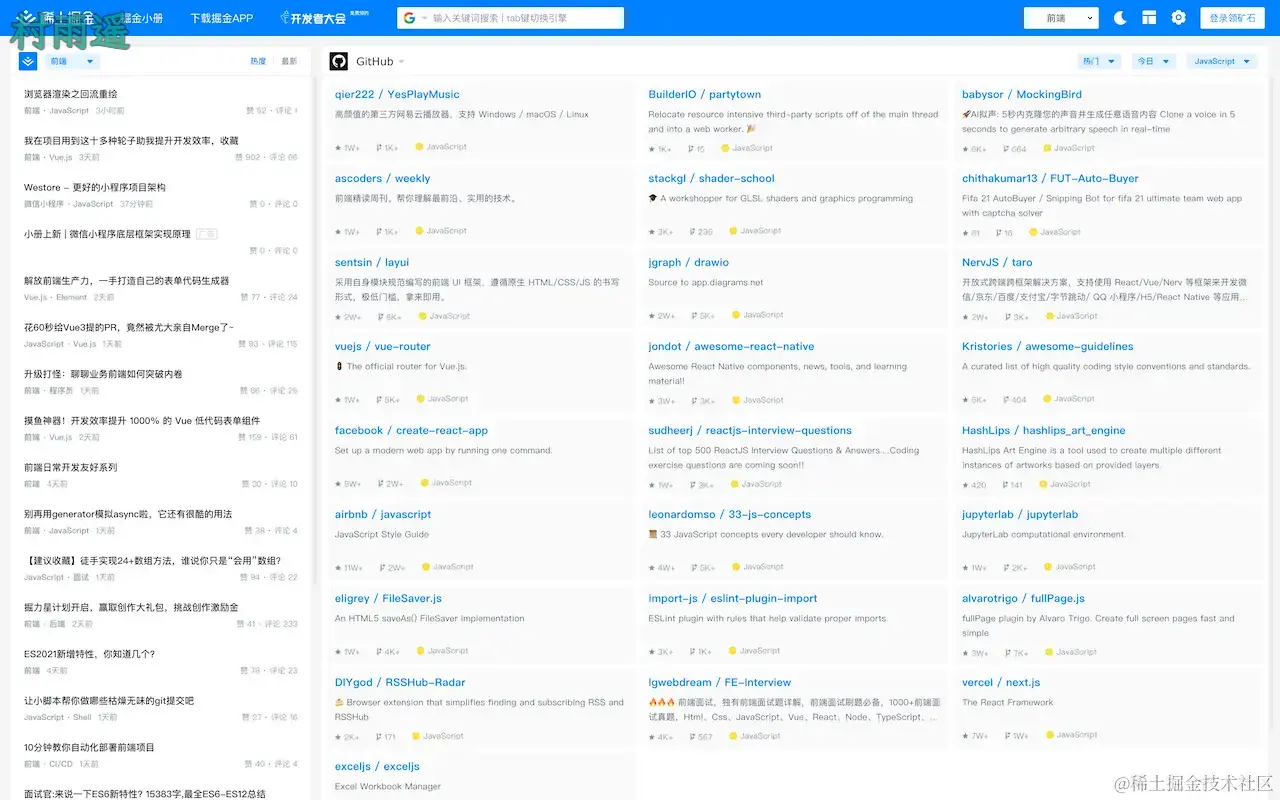This screenshot has width=1280, height=800.
Task: Open the jondot / awesome-react-native repository
Action: coord(731,346)
